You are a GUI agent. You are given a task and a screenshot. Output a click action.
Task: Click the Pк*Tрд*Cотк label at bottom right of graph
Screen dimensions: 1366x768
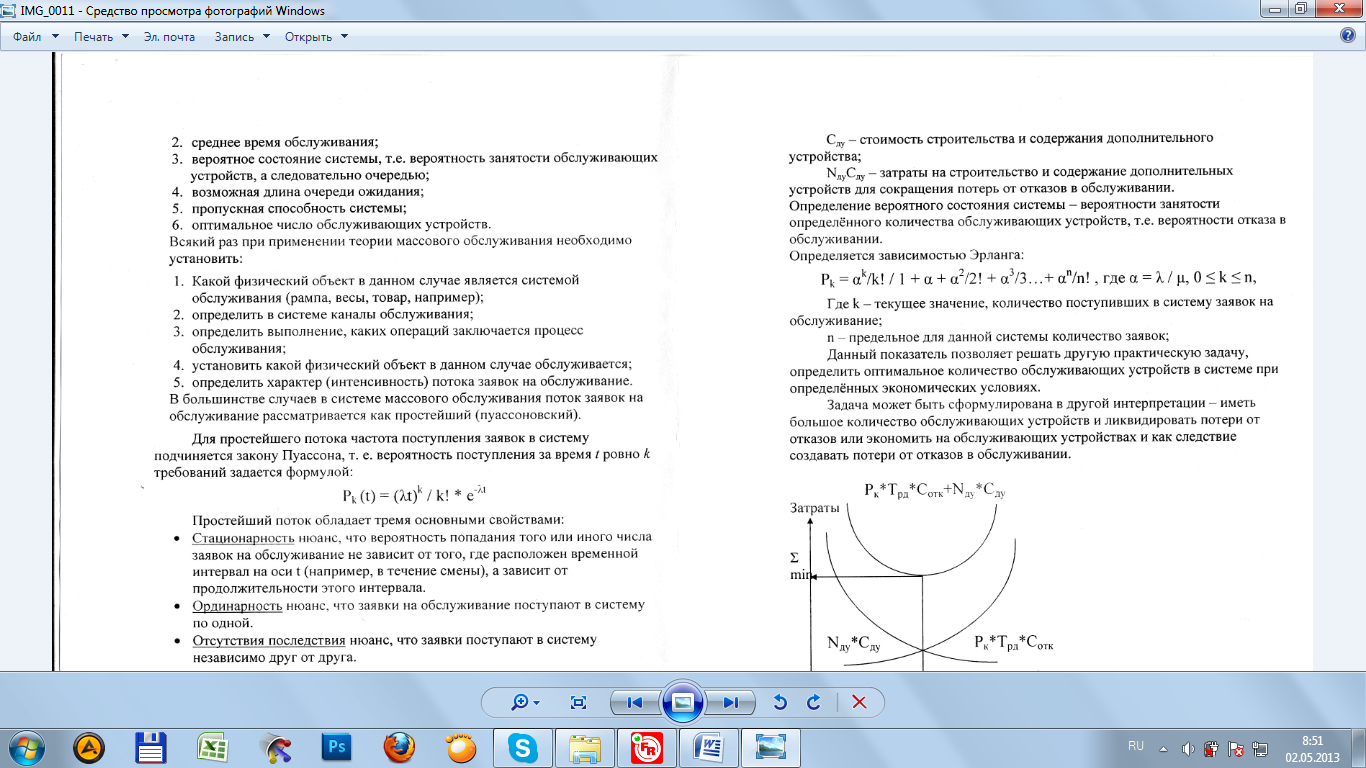point(1014,643)
